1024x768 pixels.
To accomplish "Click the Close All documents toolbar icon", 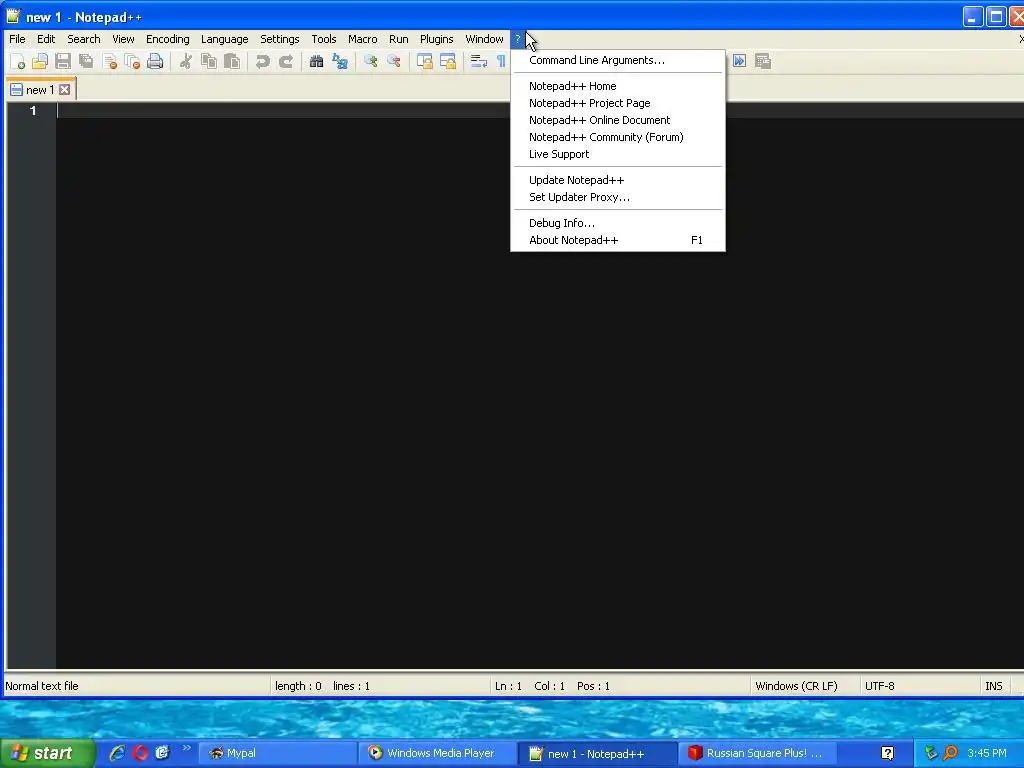I will [x=132, y=61].
